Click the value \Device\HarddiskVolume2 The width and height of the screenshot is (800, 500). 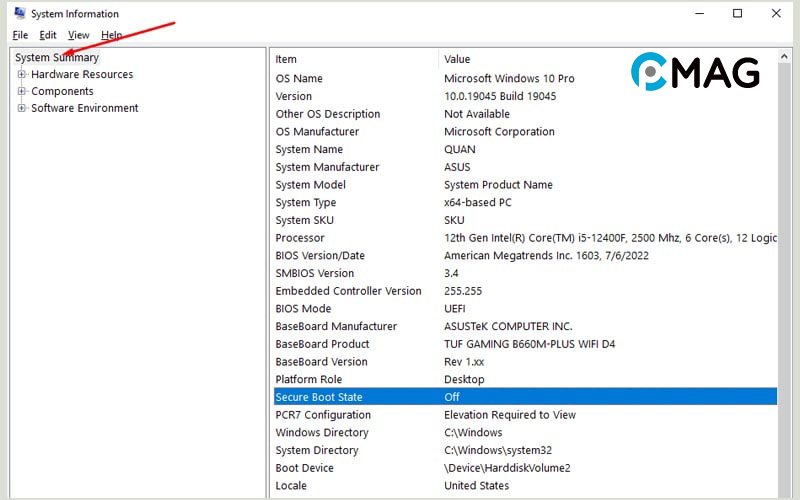click(507, 468)
